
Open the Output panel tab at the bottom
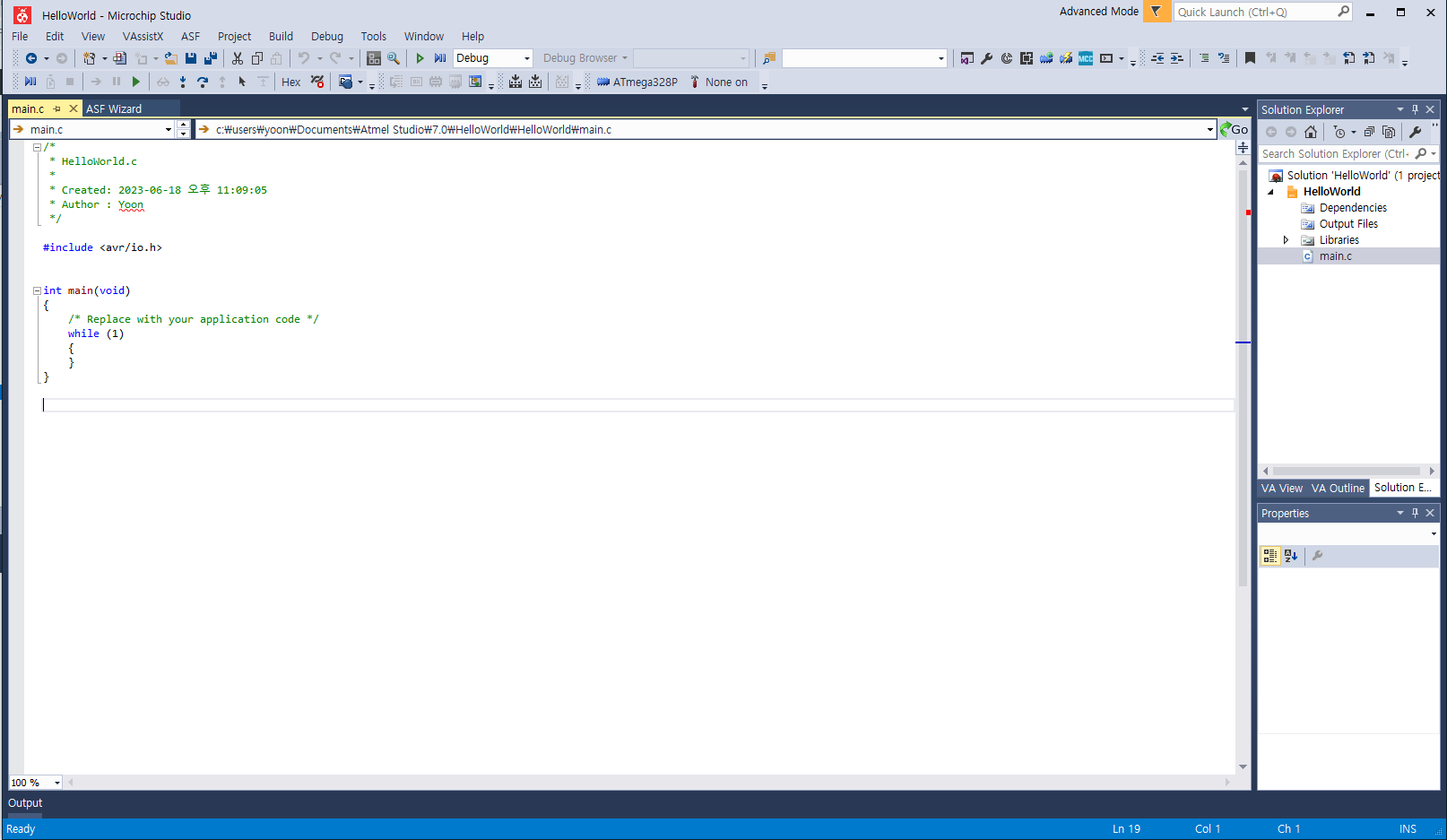pyautogui.click(x=25, y=803)
